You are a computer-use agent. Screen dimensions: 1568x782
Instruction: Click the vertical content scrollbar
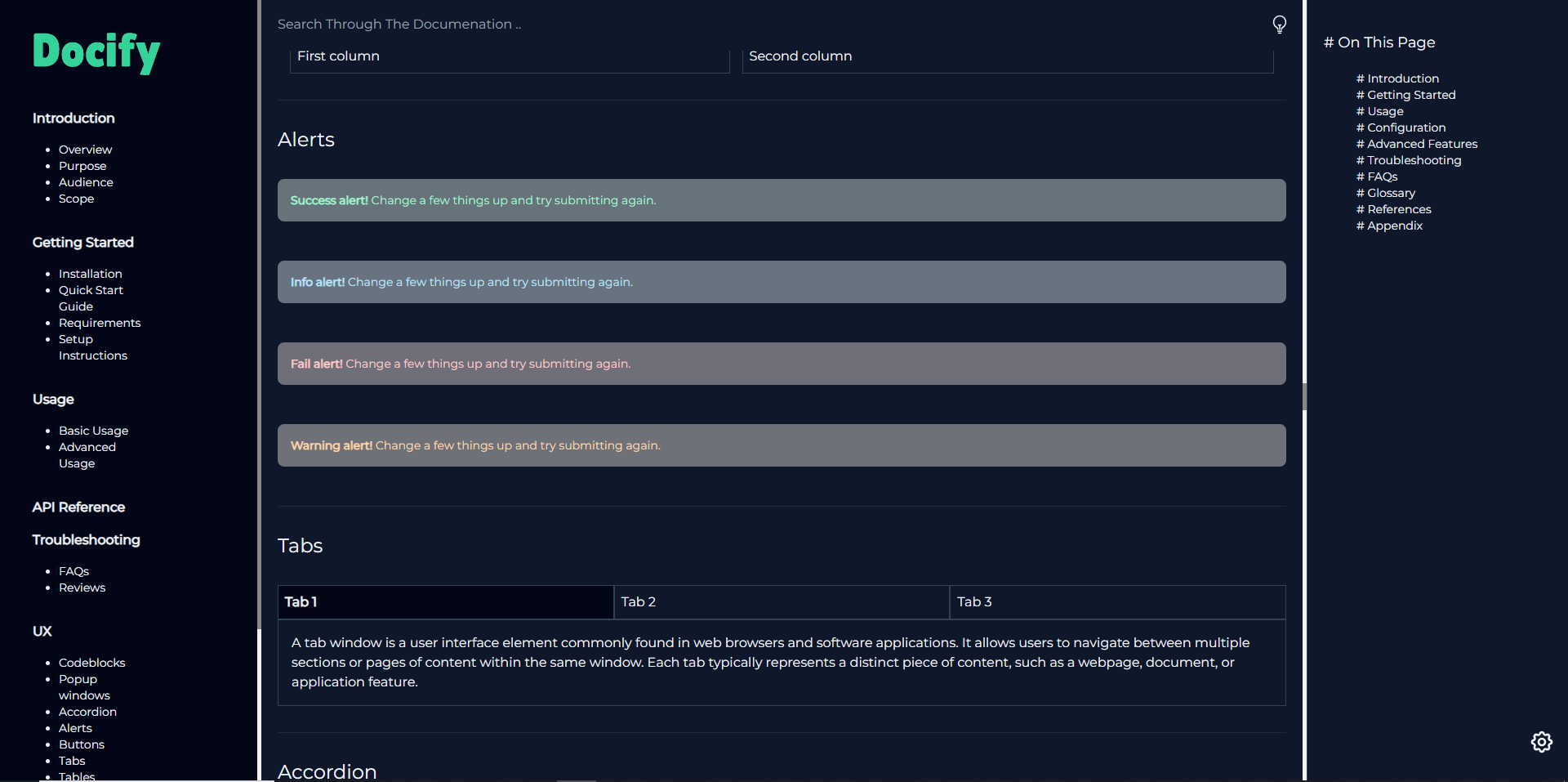tap(1304, 396)
